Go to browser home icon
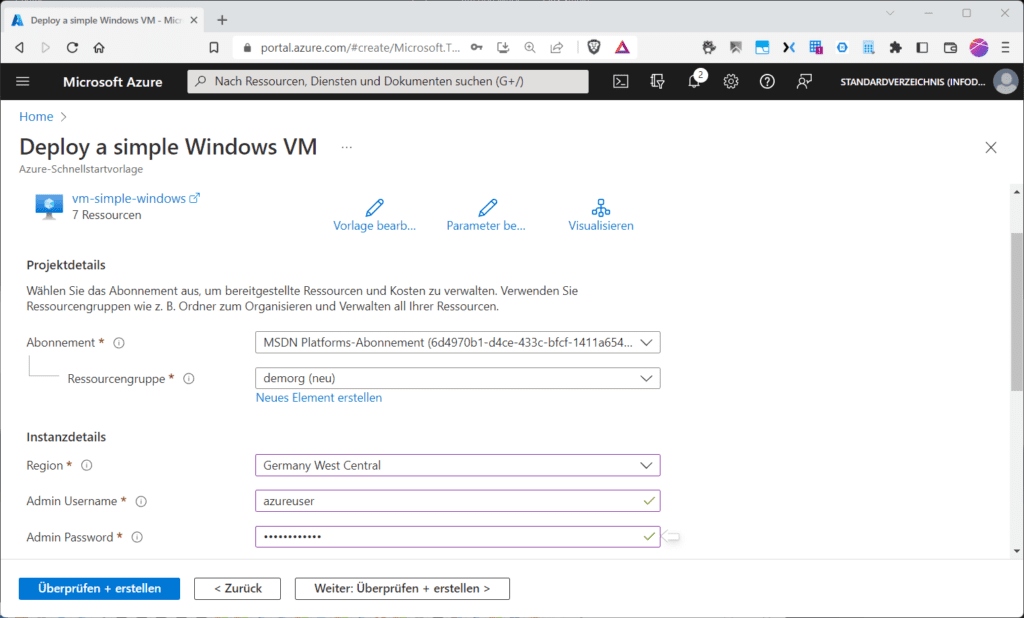This screenshot has height=618, width=1024. pyautogui.click(x=99, y=48)
